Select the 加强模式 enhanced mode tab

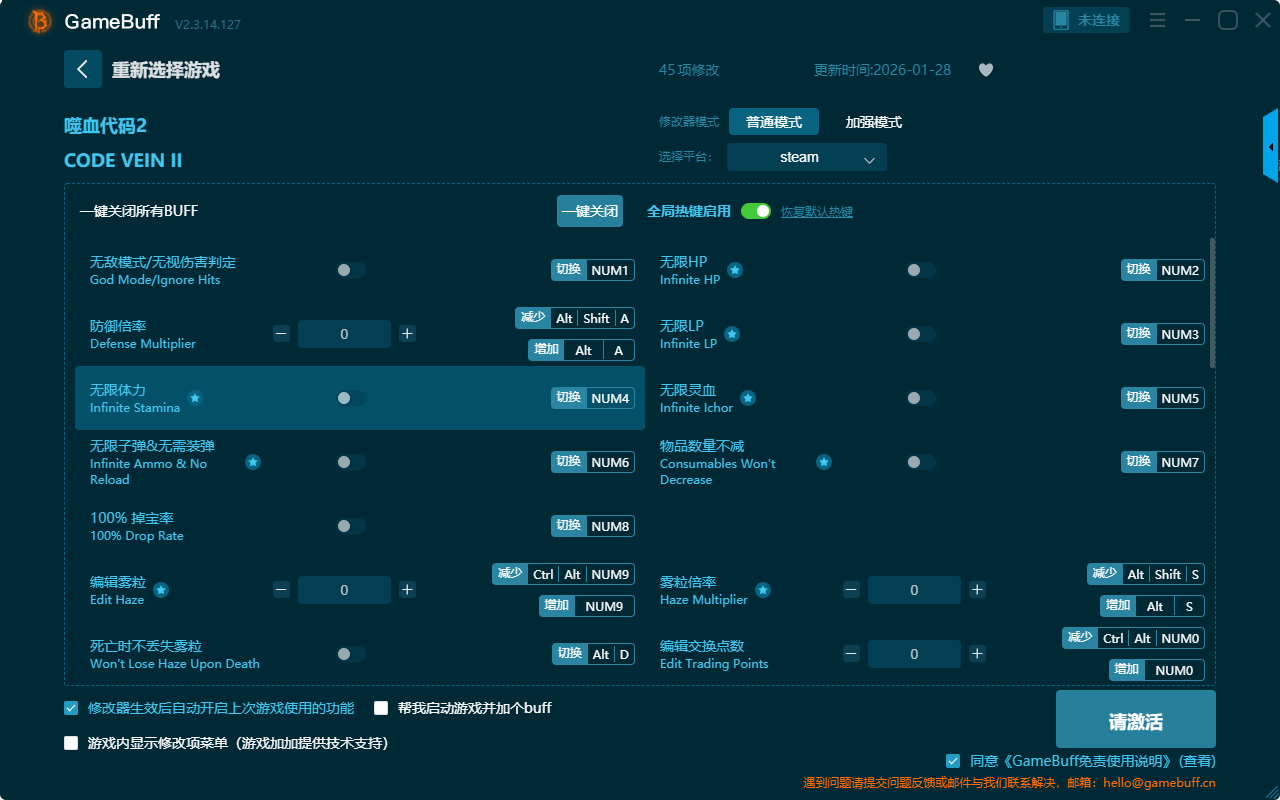tap(873, 122)
